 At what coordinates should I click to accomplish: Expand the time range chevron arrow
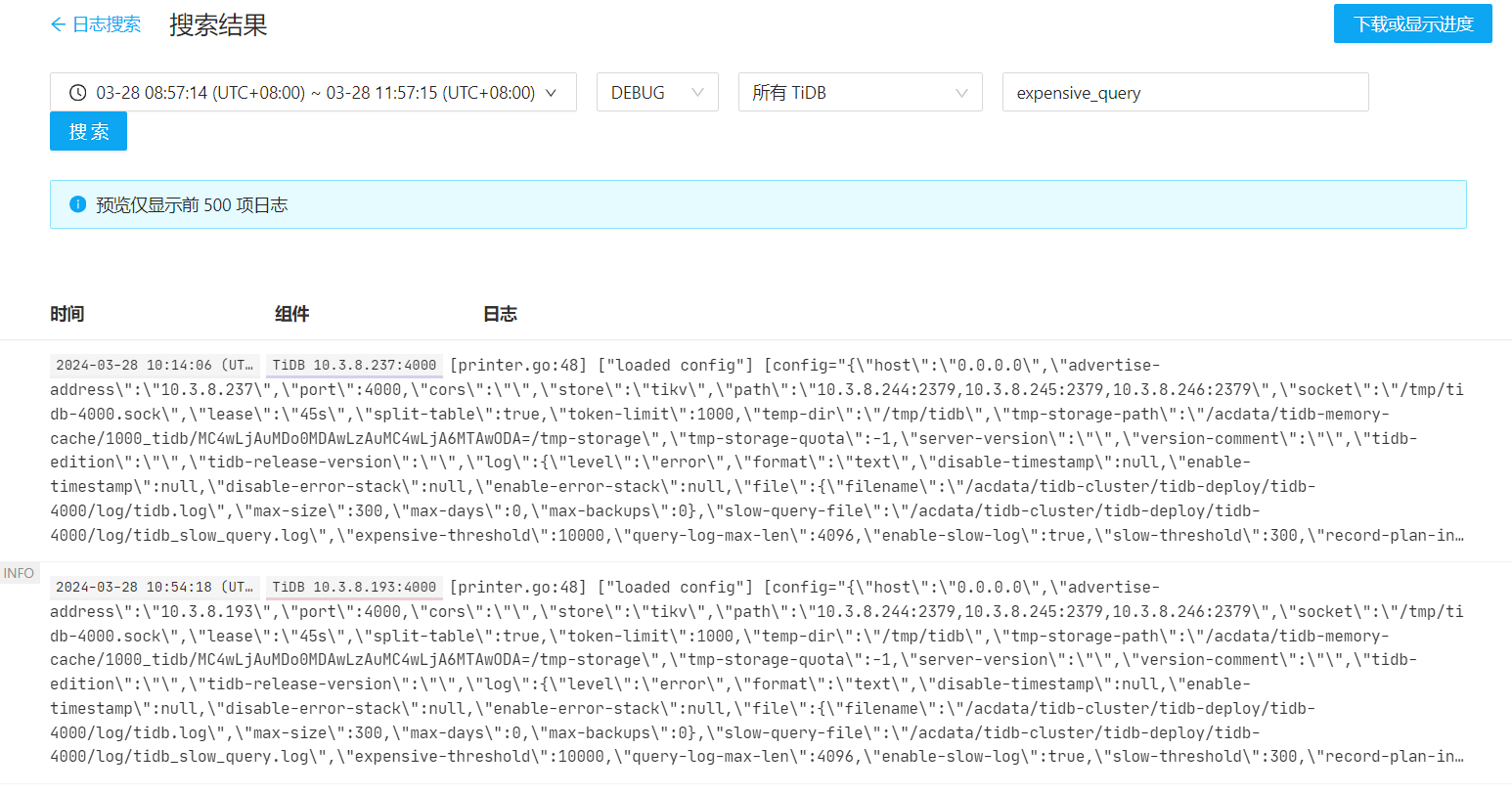click(551, 93)
